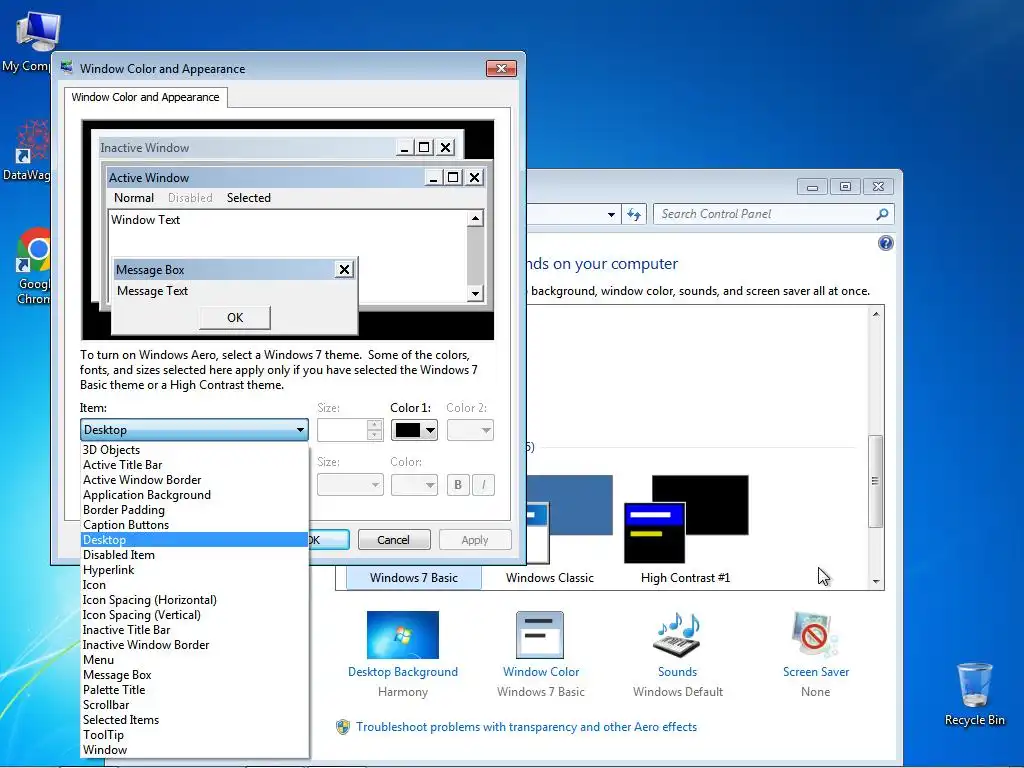Click the Color 2 swatch dropdown
Image resolution: width=1024 pixels, height=768 pixels.
pos(470,430)
